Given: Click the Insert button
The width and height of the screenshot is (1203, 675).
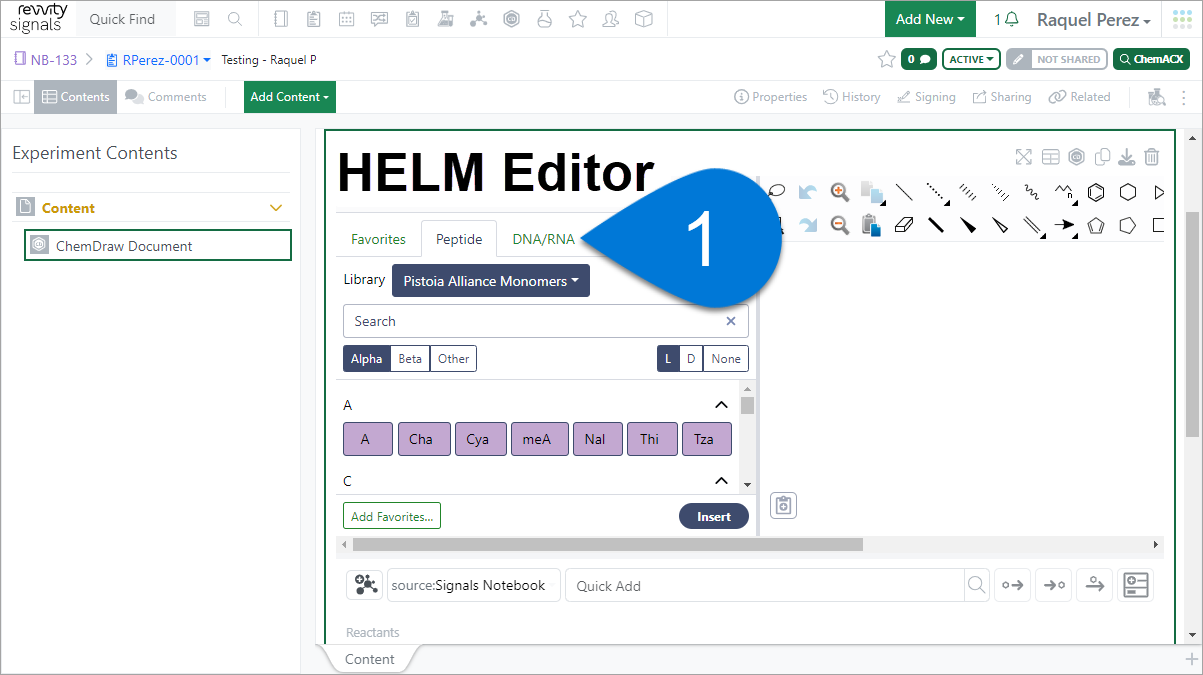Looking at the screenshot, I should (714, 517).
